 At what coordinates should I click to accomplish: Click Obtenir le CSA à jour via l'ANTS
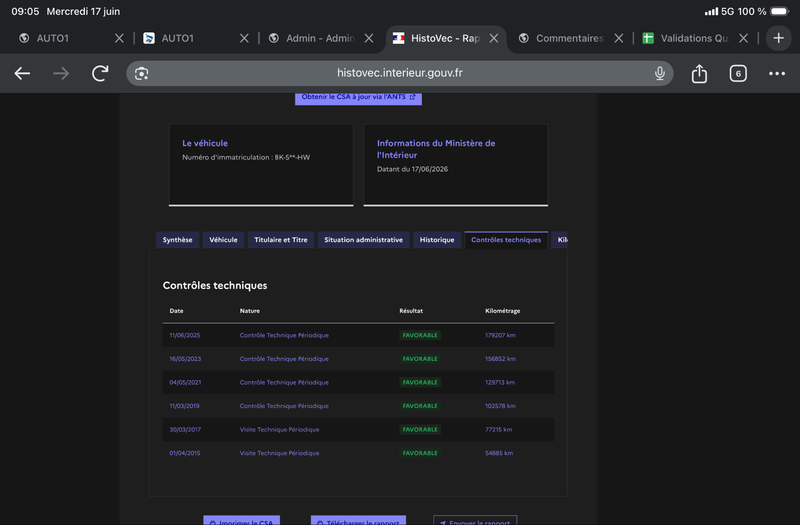tap(358, 97)
